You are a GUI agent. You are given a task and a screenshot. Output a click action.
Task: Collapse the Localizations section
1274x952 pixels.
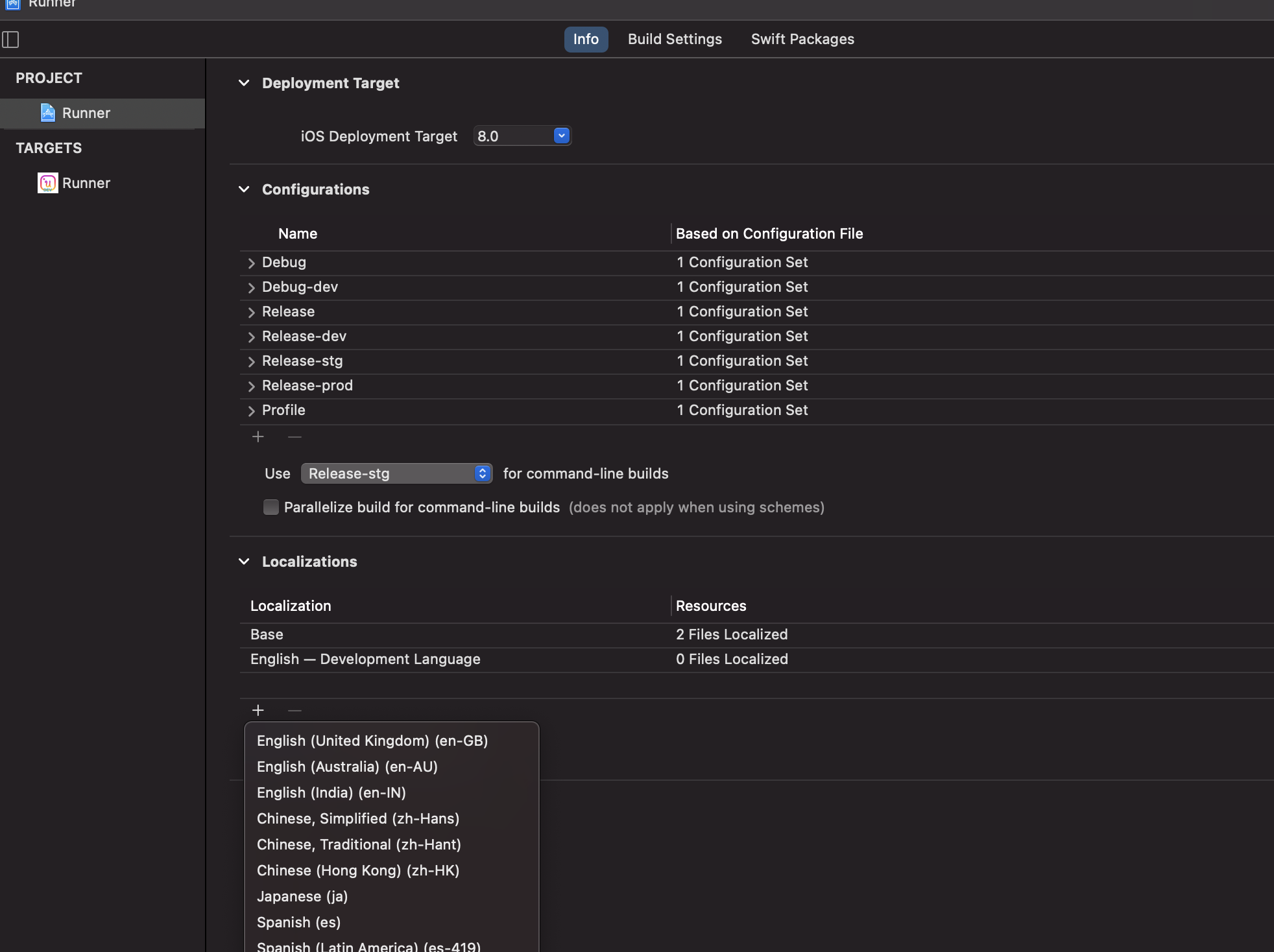[x=244, y=562]
